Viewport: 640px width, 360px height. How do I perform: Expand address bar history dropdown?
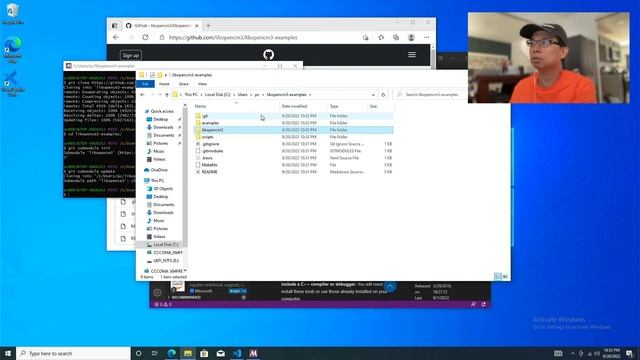[x=373, y=95]
